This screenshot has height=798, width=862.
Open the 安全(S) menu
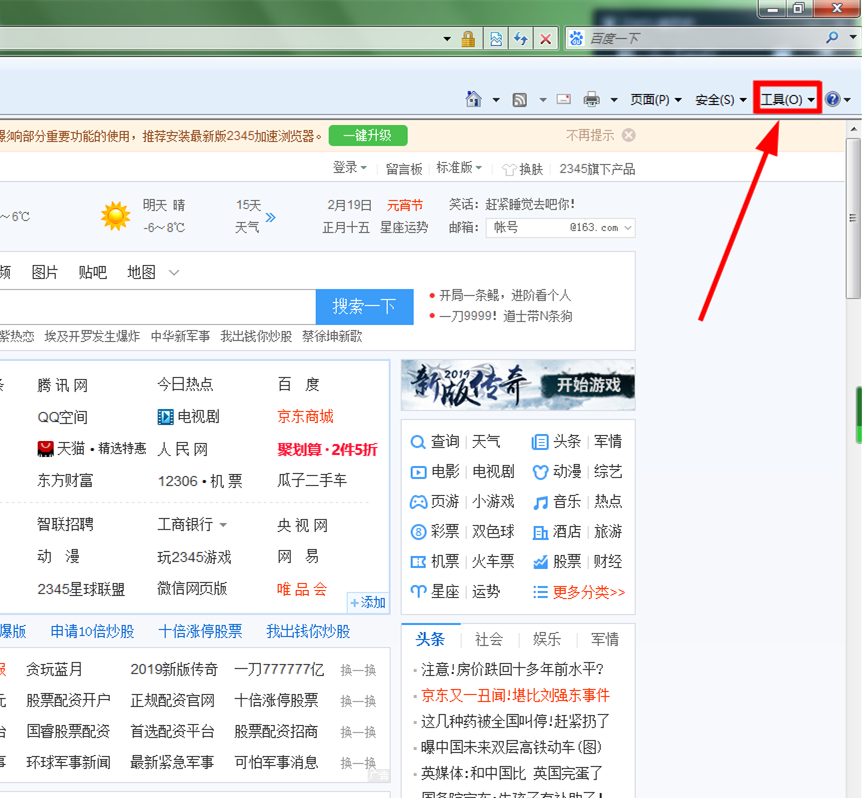coord(721,99)
